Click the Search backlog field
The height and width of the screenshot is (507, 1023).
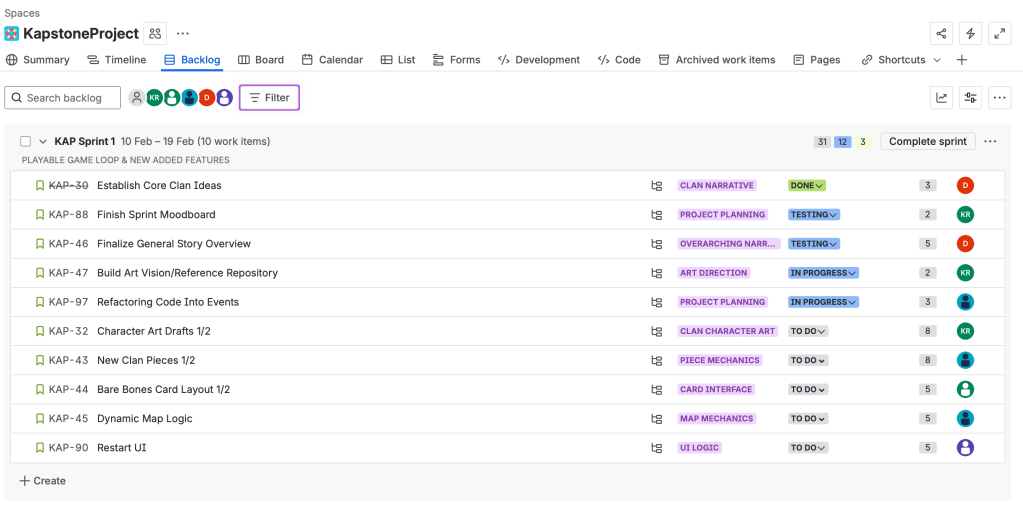(x=63, y=98)
